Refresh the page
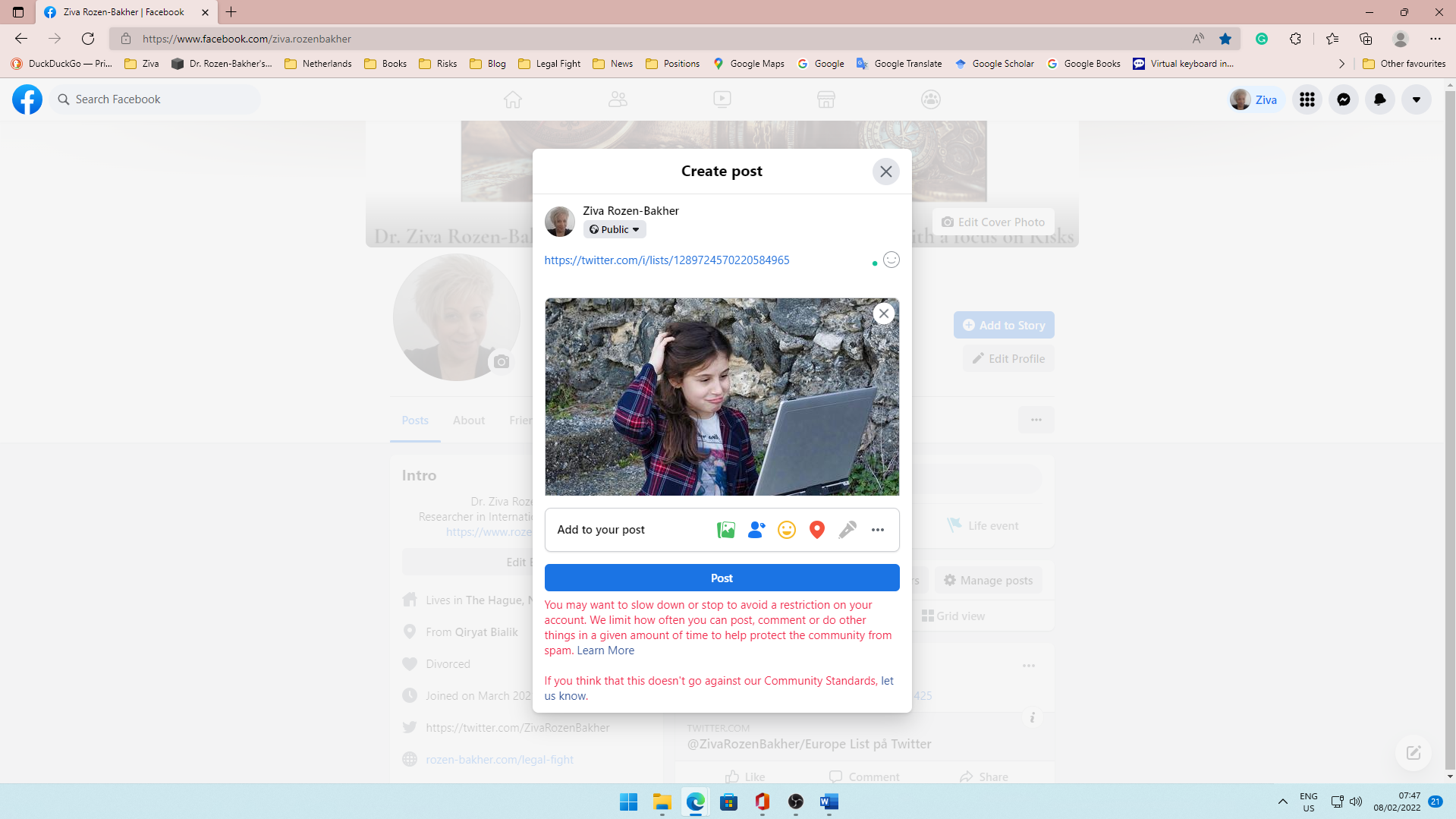The height and width of the screenshot is (819, 1456). click(x=88, y=39)
